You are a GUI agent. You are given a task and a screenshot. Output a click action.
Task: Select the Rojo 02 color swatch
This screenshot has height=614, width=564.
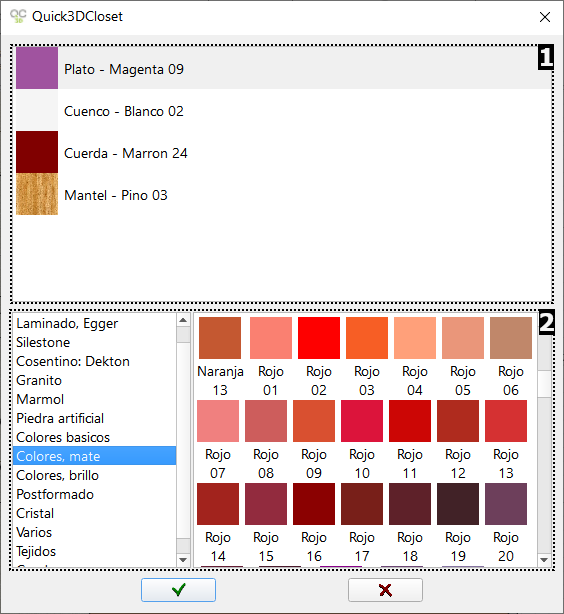tap(319, 338)
